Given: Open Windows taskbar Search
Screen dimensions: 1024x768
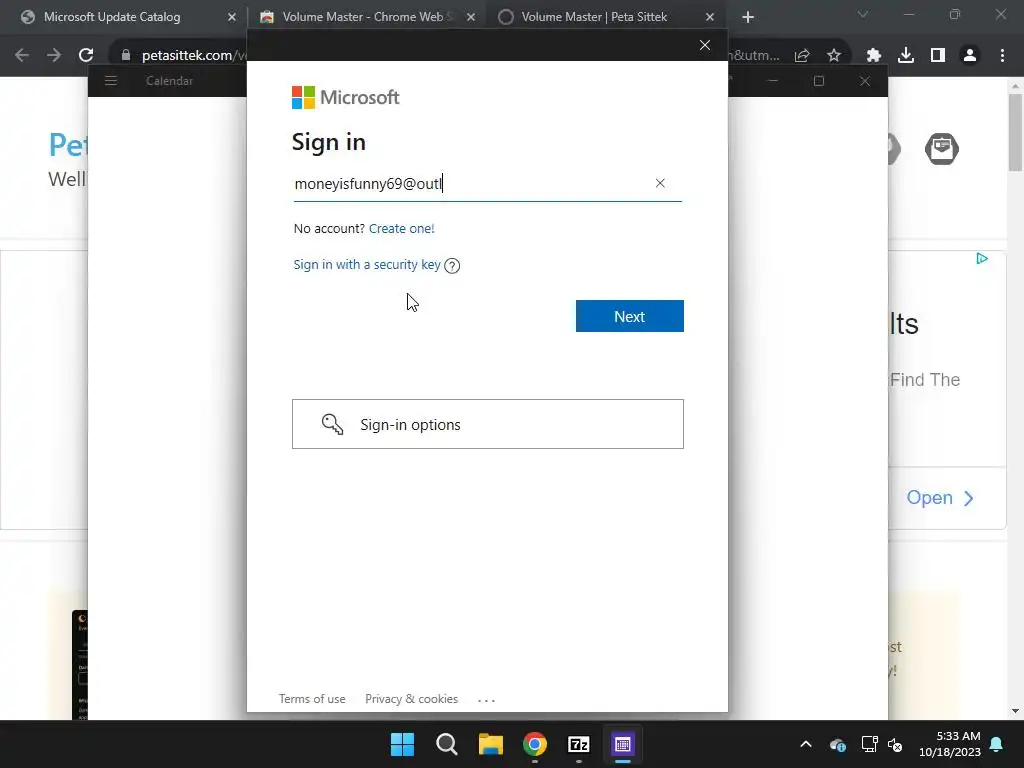Looking at the screenshot, I should [x=447, y=744].
